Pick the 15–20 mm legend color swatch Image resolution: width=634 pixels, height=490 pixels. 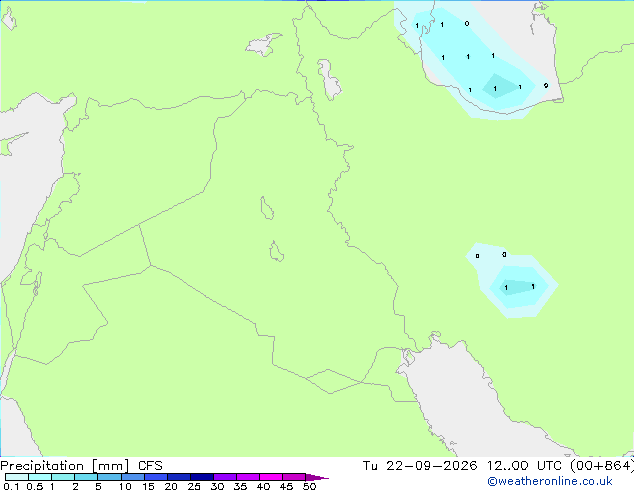coord(156,477)
